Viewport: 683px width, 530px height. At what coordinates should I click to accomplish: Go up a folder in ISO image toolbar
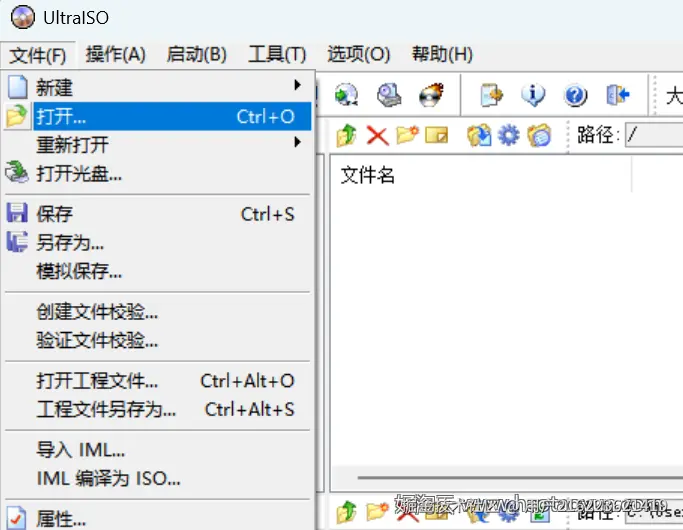click(346, 135)
